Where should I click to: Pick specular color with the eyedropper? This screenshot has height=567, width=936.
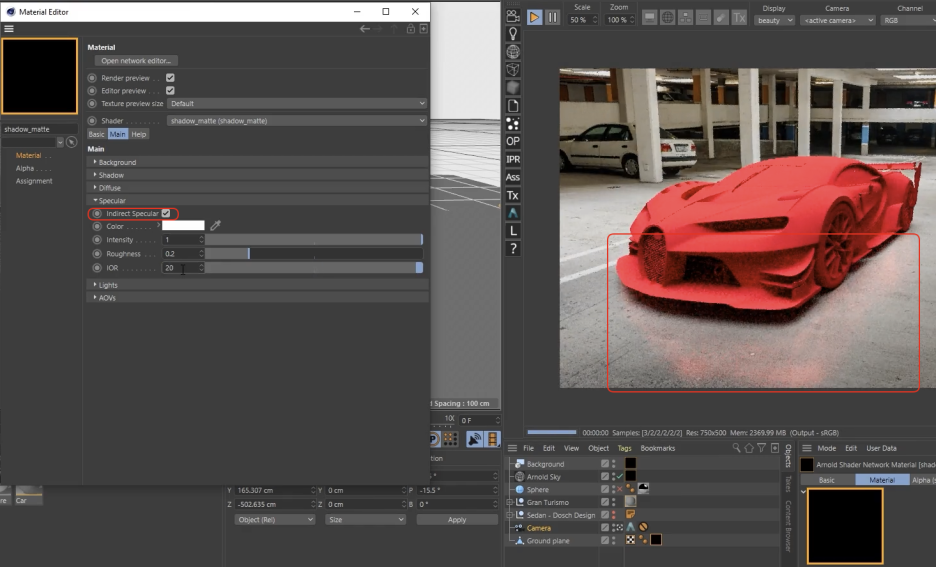tap(215, 226)
